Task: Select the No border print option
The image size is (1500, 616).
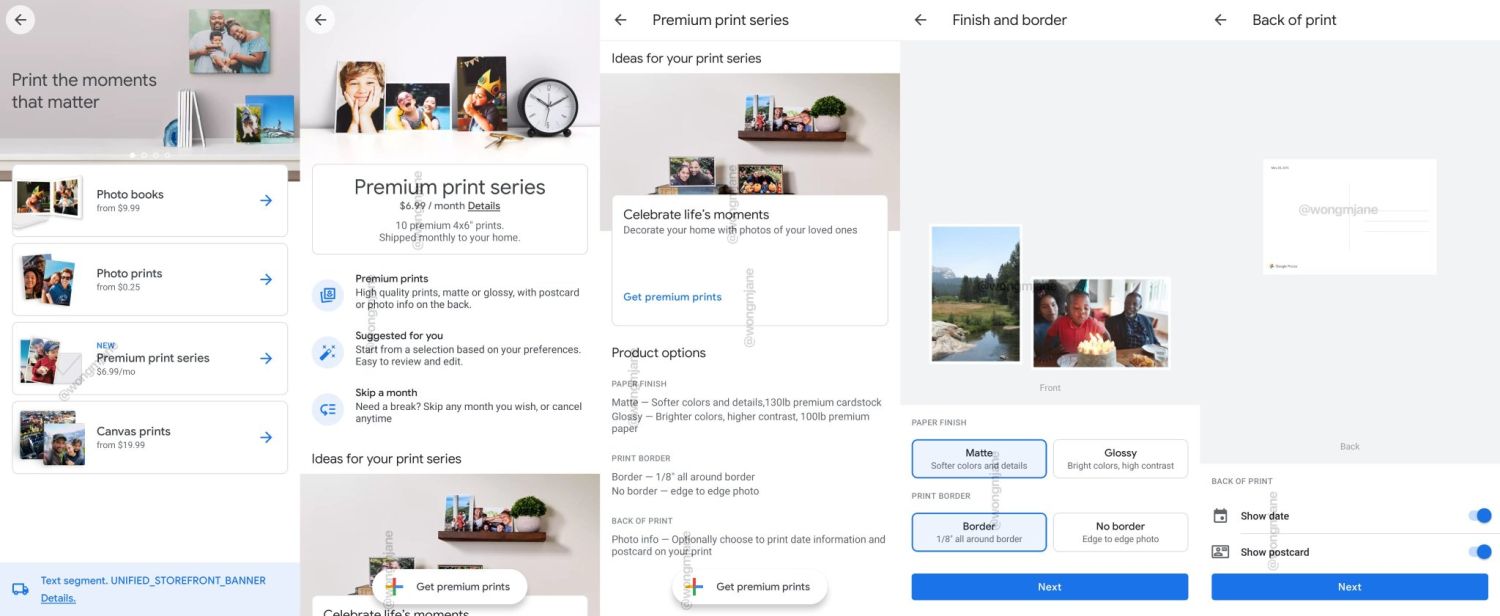Action: (1120, 532)
